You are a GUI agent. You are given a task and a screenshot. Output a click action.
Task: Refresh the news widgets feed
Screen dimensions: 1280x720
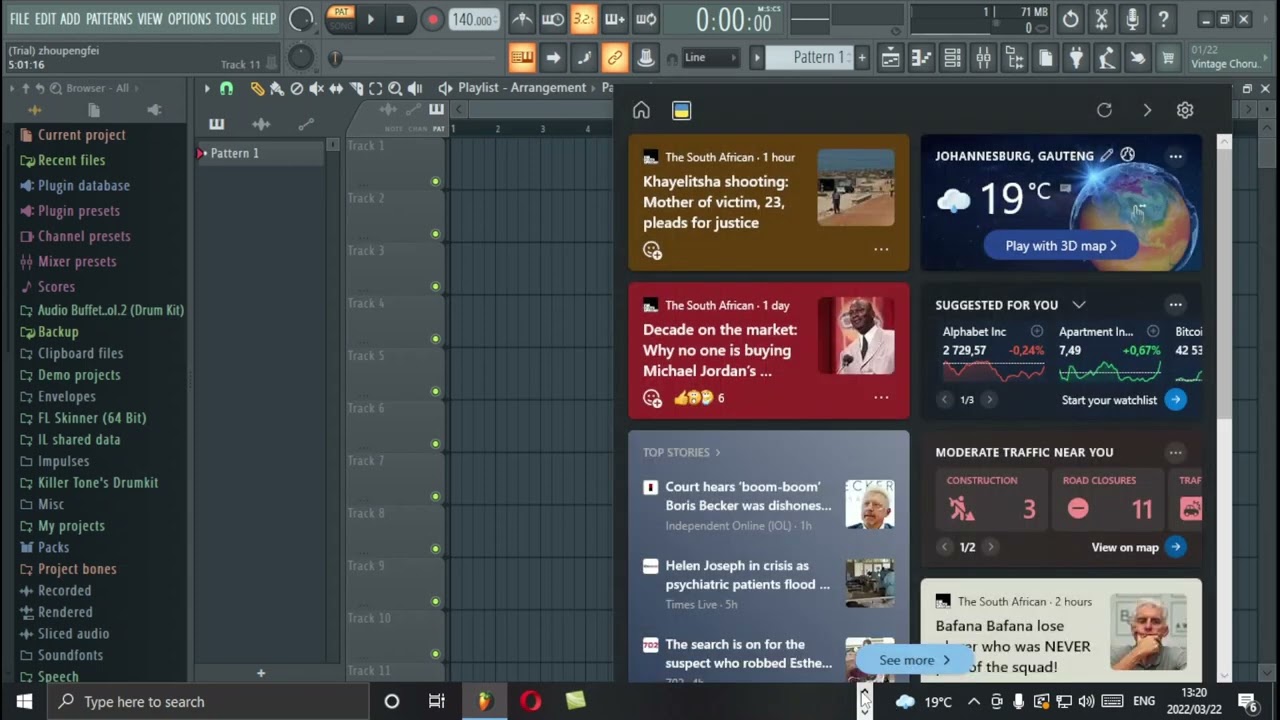point(1104,110)
